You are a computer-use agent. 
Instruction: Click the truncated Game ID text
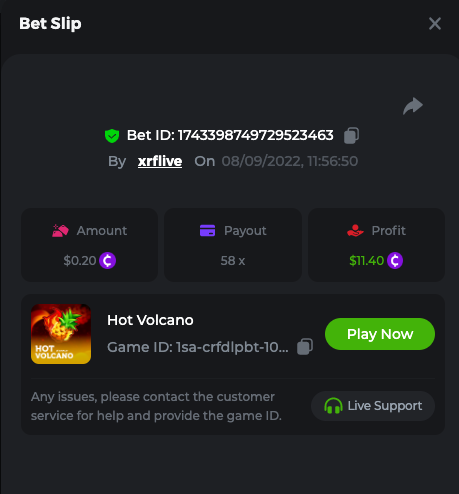(x=198, y=347)
